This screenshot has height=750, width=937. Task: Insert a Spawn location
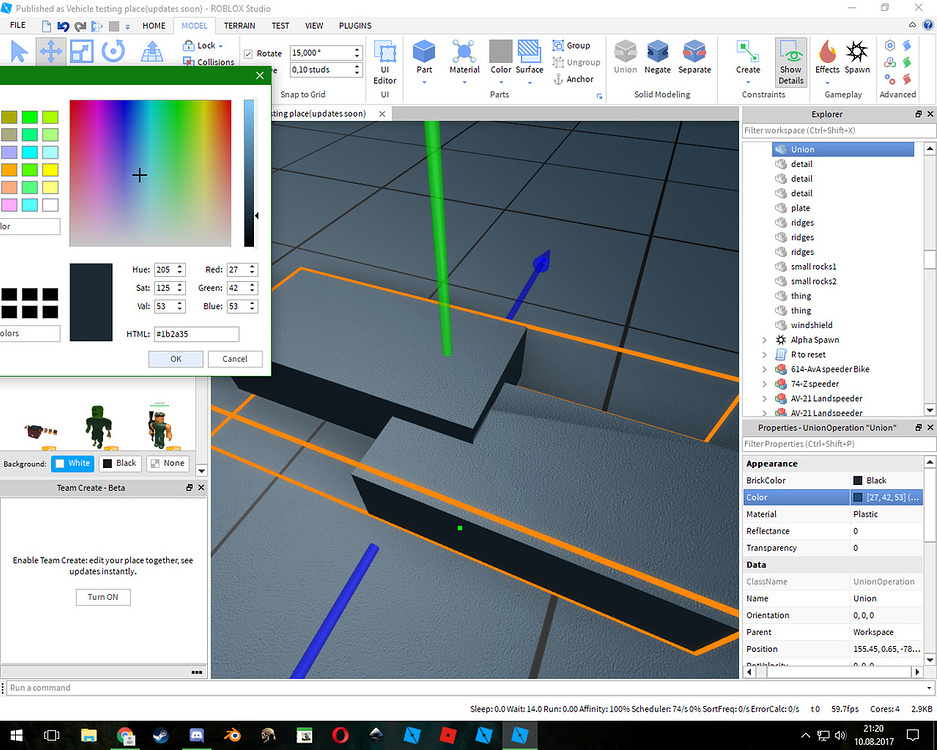(857, 57)
